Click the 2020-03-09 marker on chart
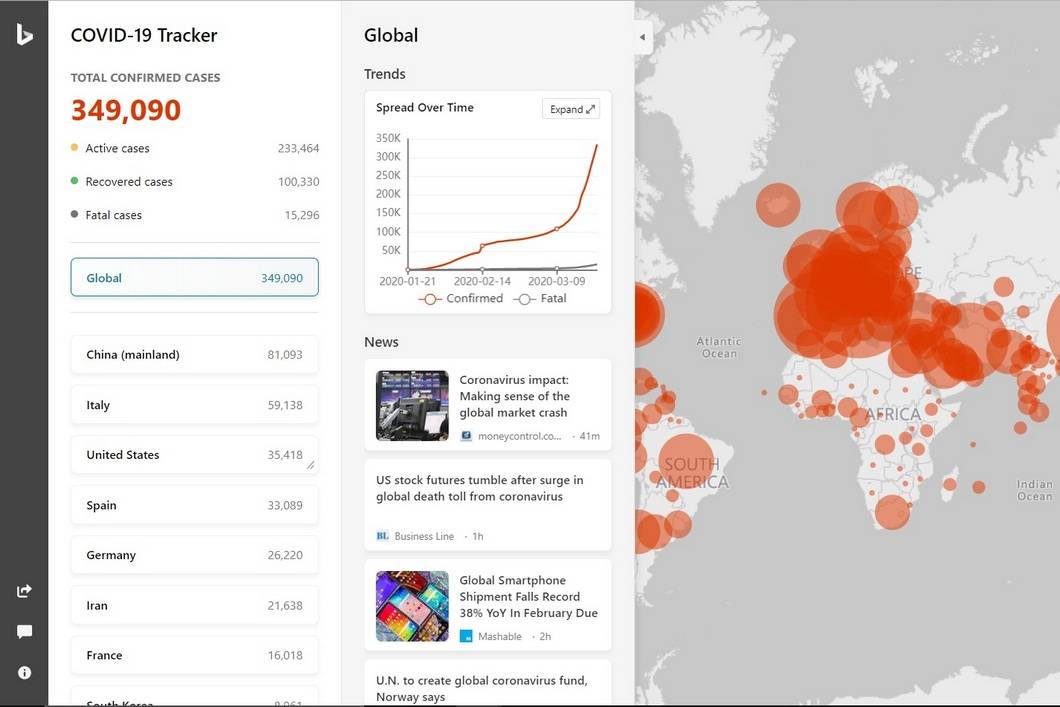The width and height of the screenshot is (1060, 707). pyautogui.click(x=557, y=229)
